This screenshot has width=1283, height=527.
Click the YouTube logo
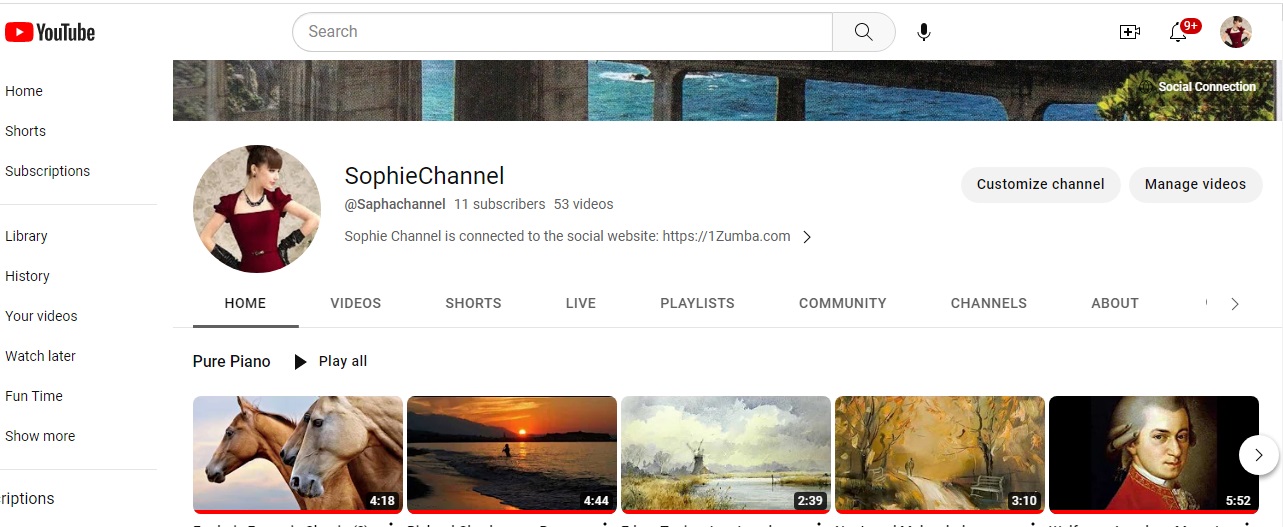pyautogui.click(x=50, y=32)
